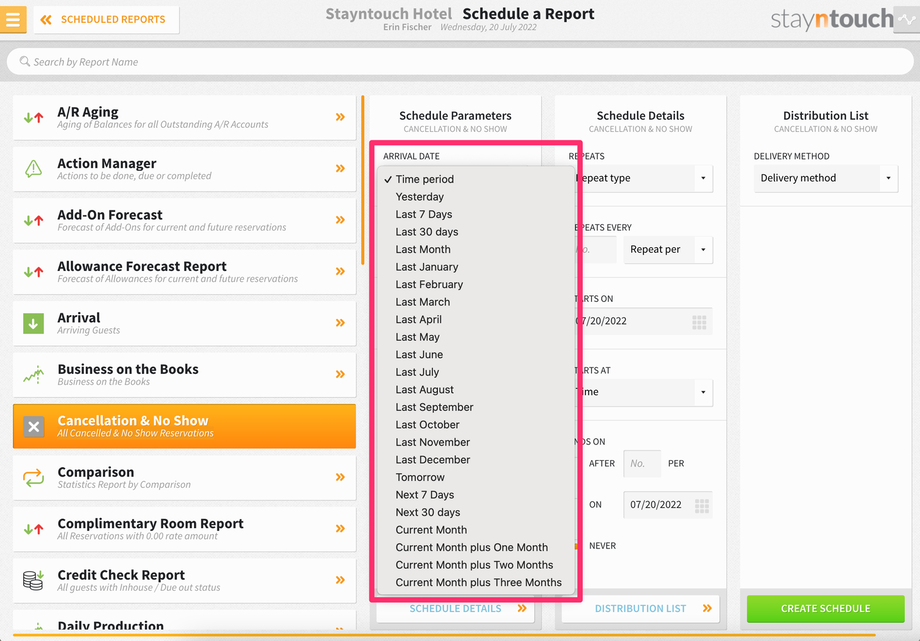920x641 pixels.
Task: Click the Cancellation & No Show X icon
Action: [33, 426]
